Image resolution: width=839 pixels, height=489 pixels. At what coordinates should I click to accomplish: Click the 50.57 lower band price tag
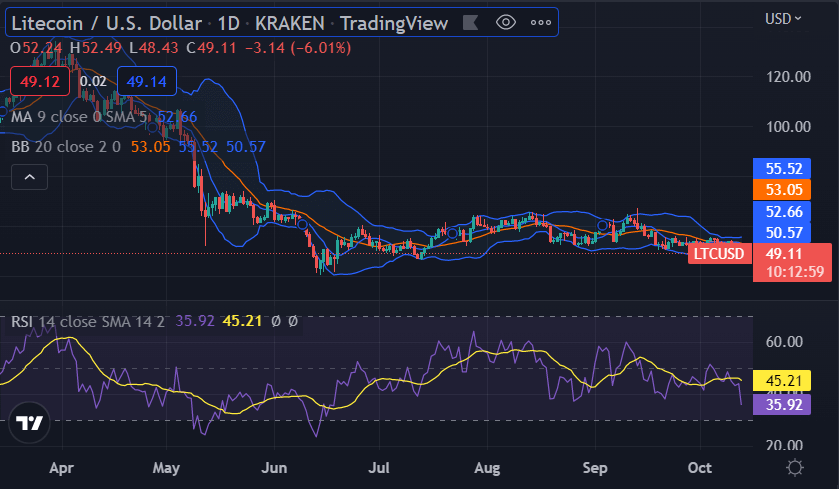(782, 233)
